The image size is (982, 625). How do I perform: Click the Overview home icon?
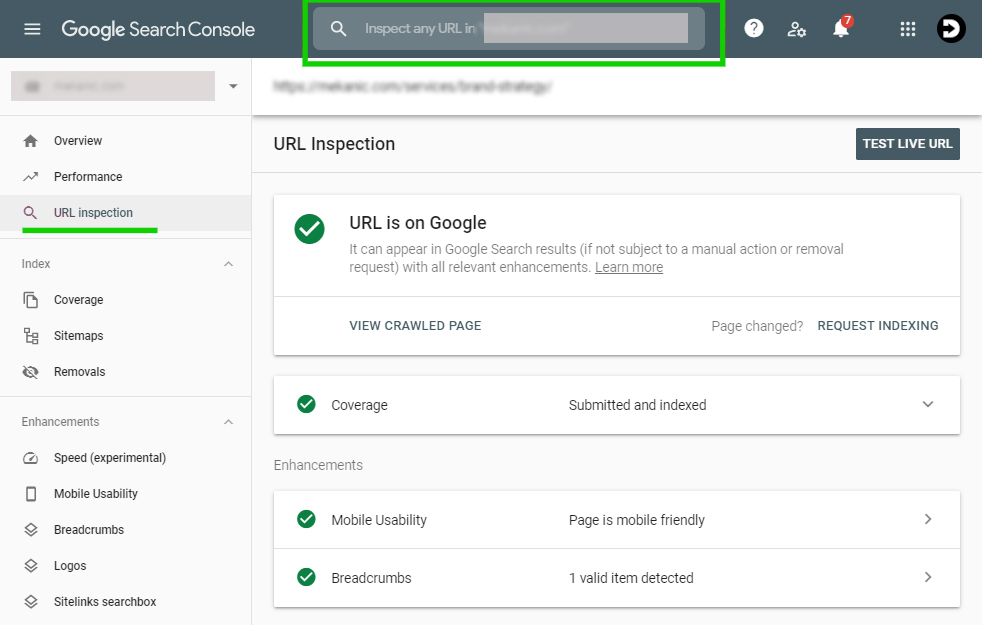[30, 141]
